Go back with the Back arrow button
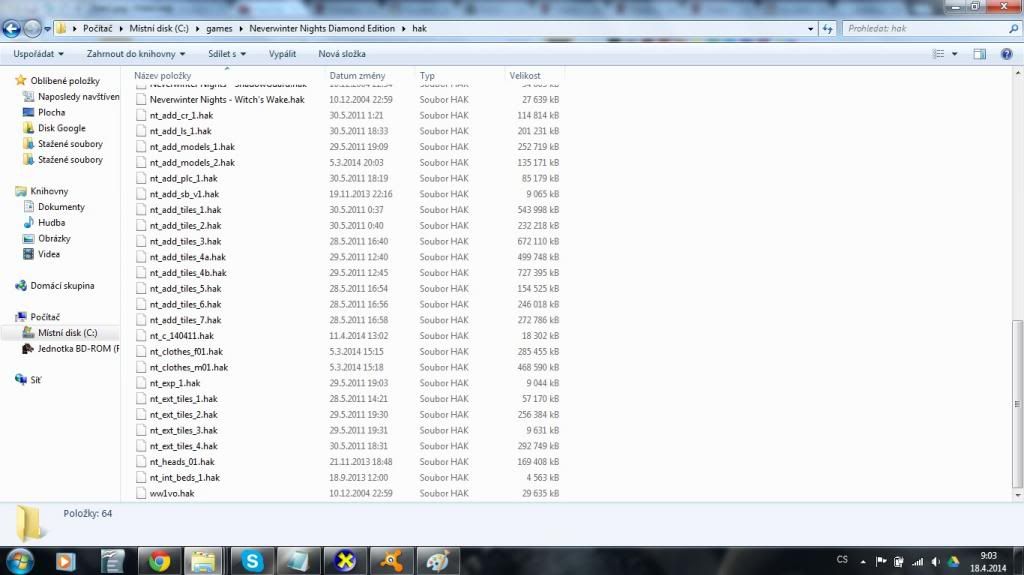 coord(11,29)
